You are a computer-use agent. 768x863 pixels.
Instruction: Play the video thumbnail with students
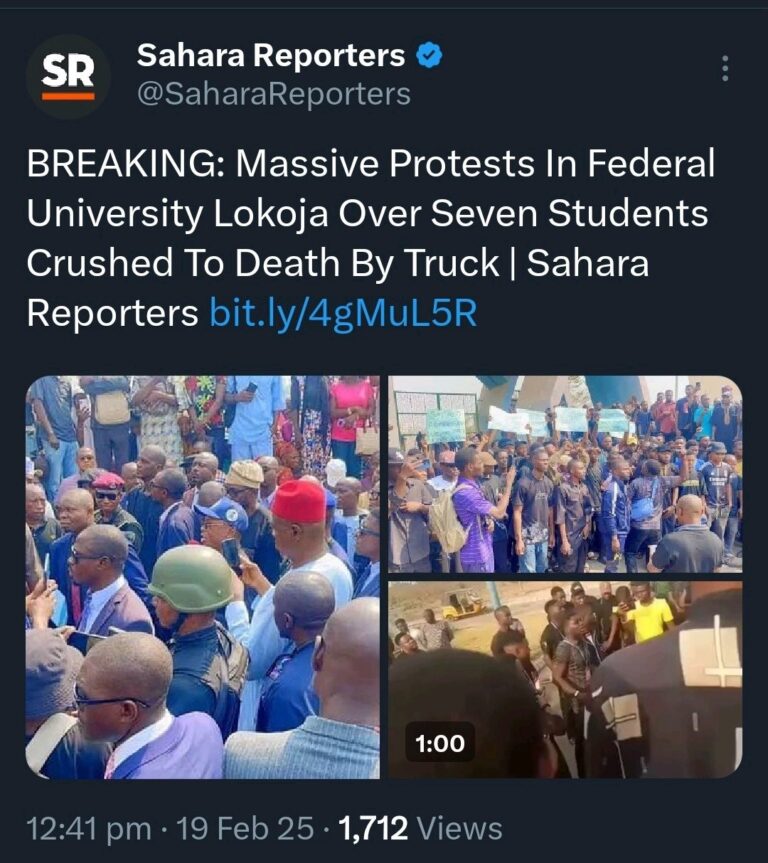click(565, 680)
